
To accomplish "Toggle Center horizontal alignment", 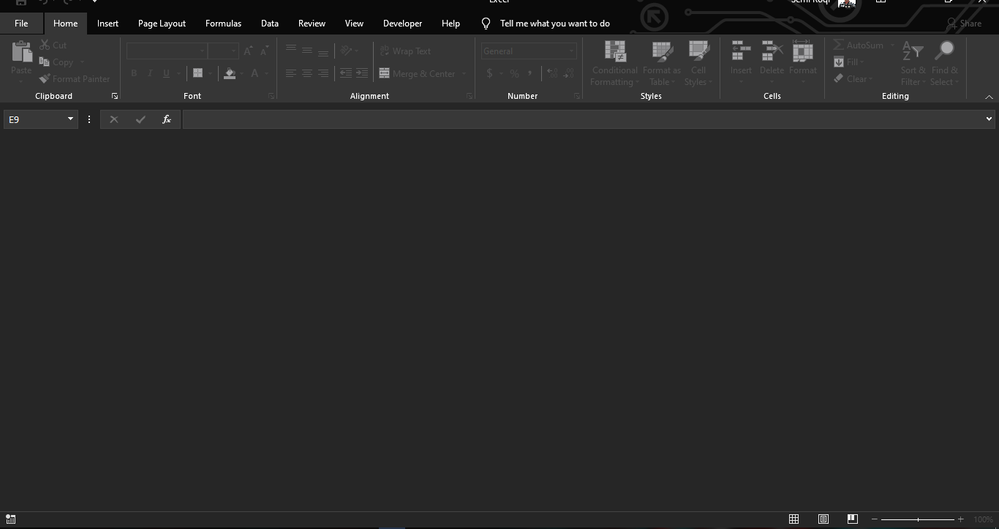I will click(x=307, y=73).
